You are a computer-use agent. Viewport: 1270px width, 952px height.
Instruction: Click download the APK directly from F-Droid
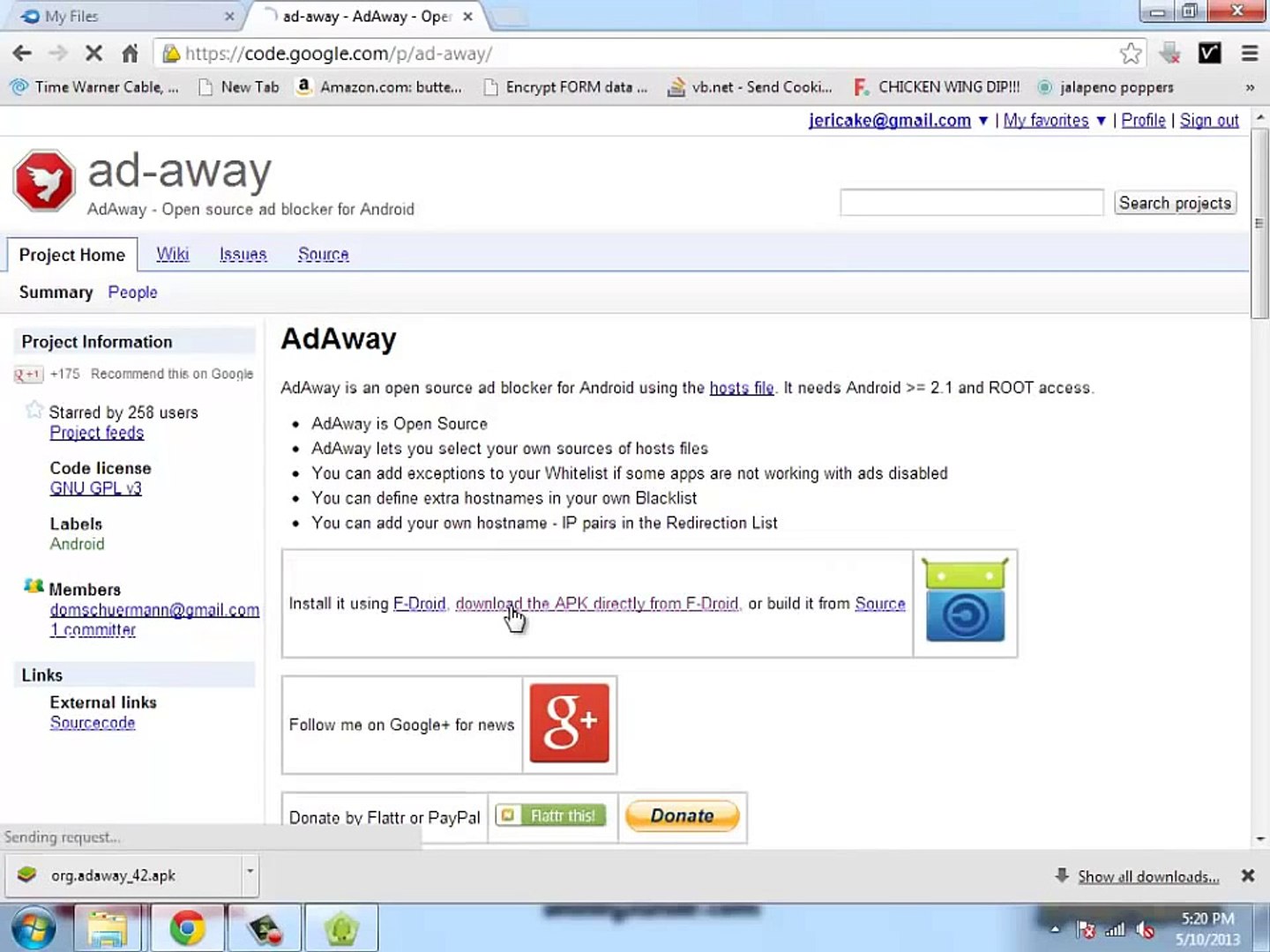pyautogui.click(x=597, y=603)
